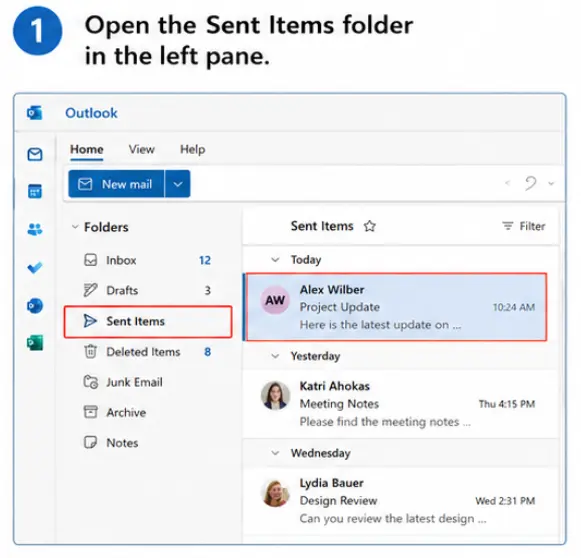Click the Sent Items paper plane icon
The image size is (581, 558).
[x=90, y=321]
